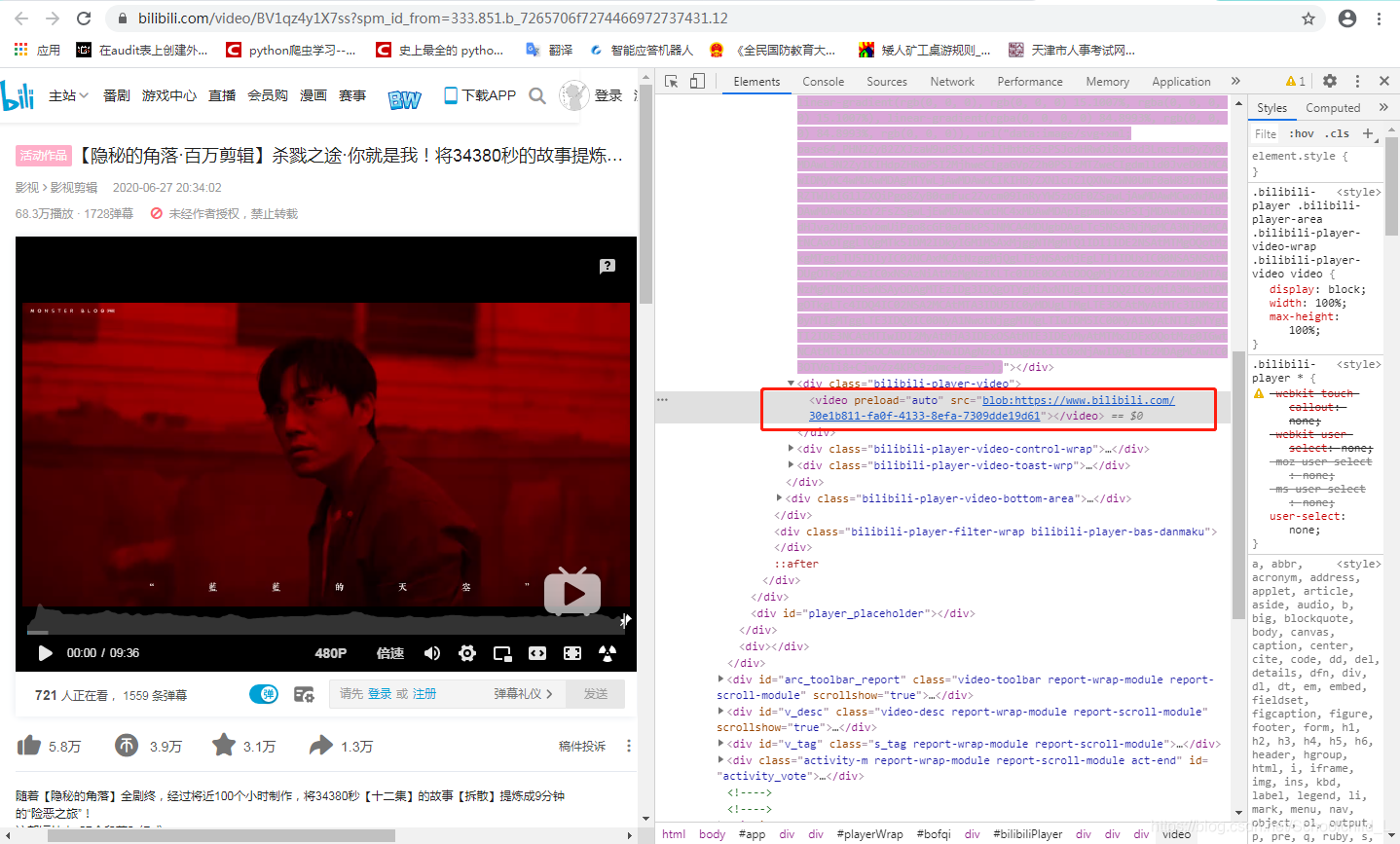Viewport: 1400px width, 844px height.
Task: Click the 注册 link in danmaku input
Action: [x=424, y=694]
